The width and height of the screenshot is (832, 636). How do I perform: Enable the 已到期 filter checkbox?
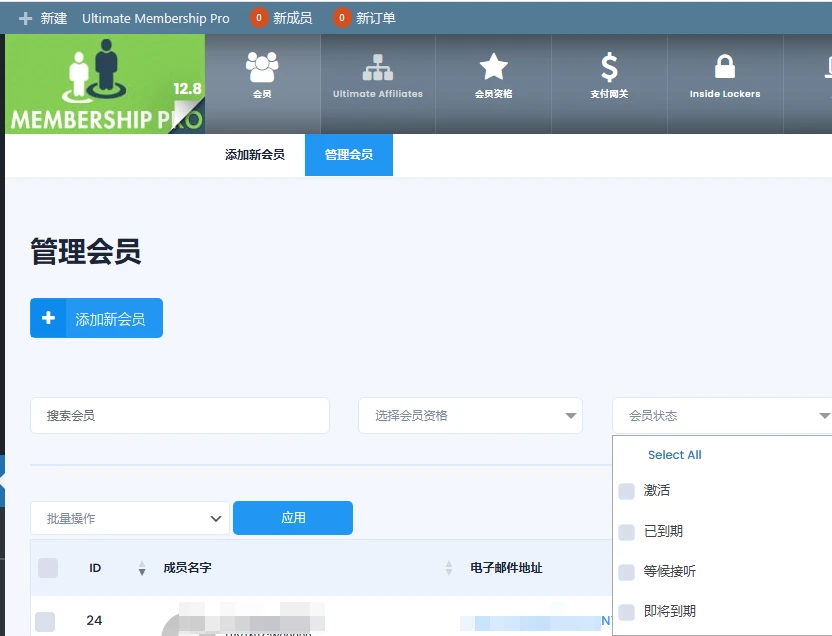tap(627, 531)
